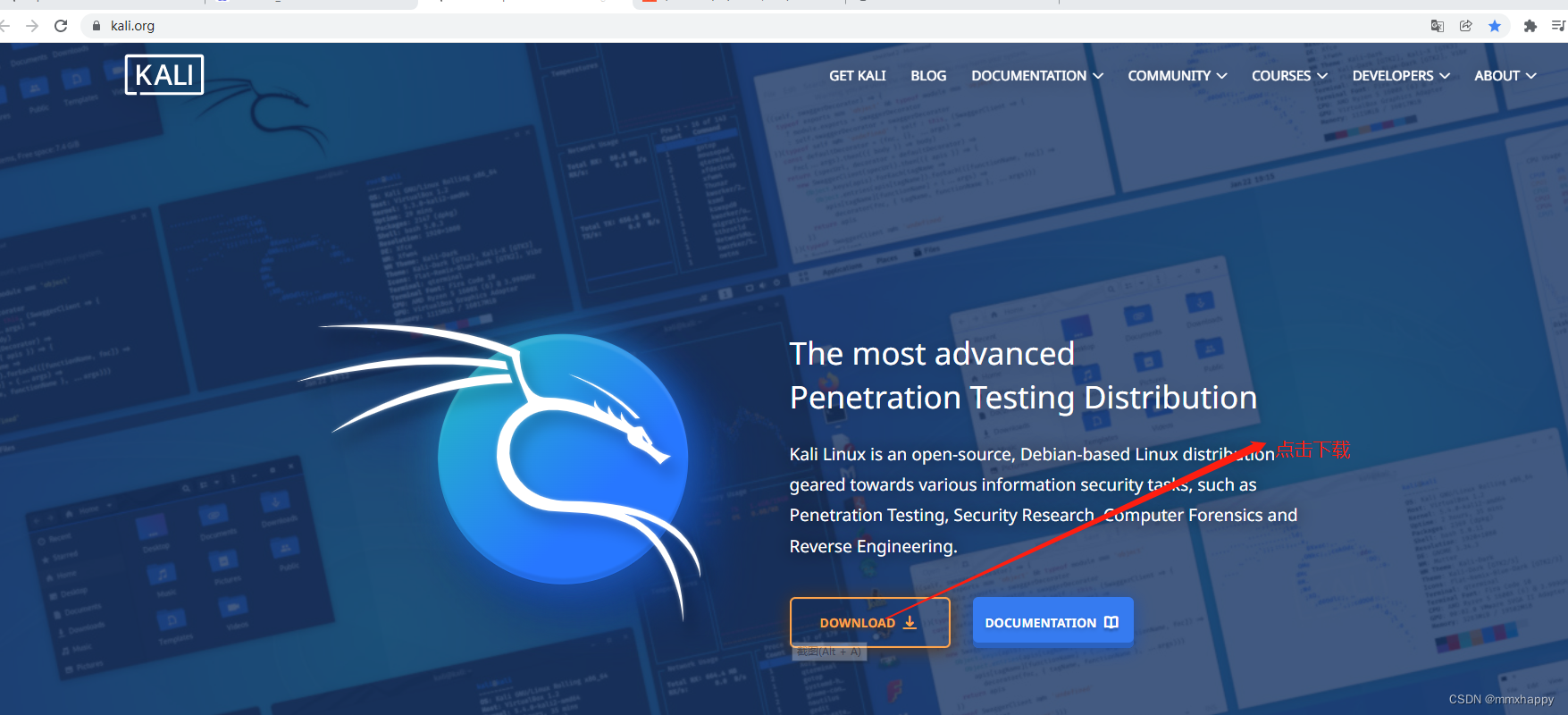Click 'The most advanced' heading text

[932, 354]
